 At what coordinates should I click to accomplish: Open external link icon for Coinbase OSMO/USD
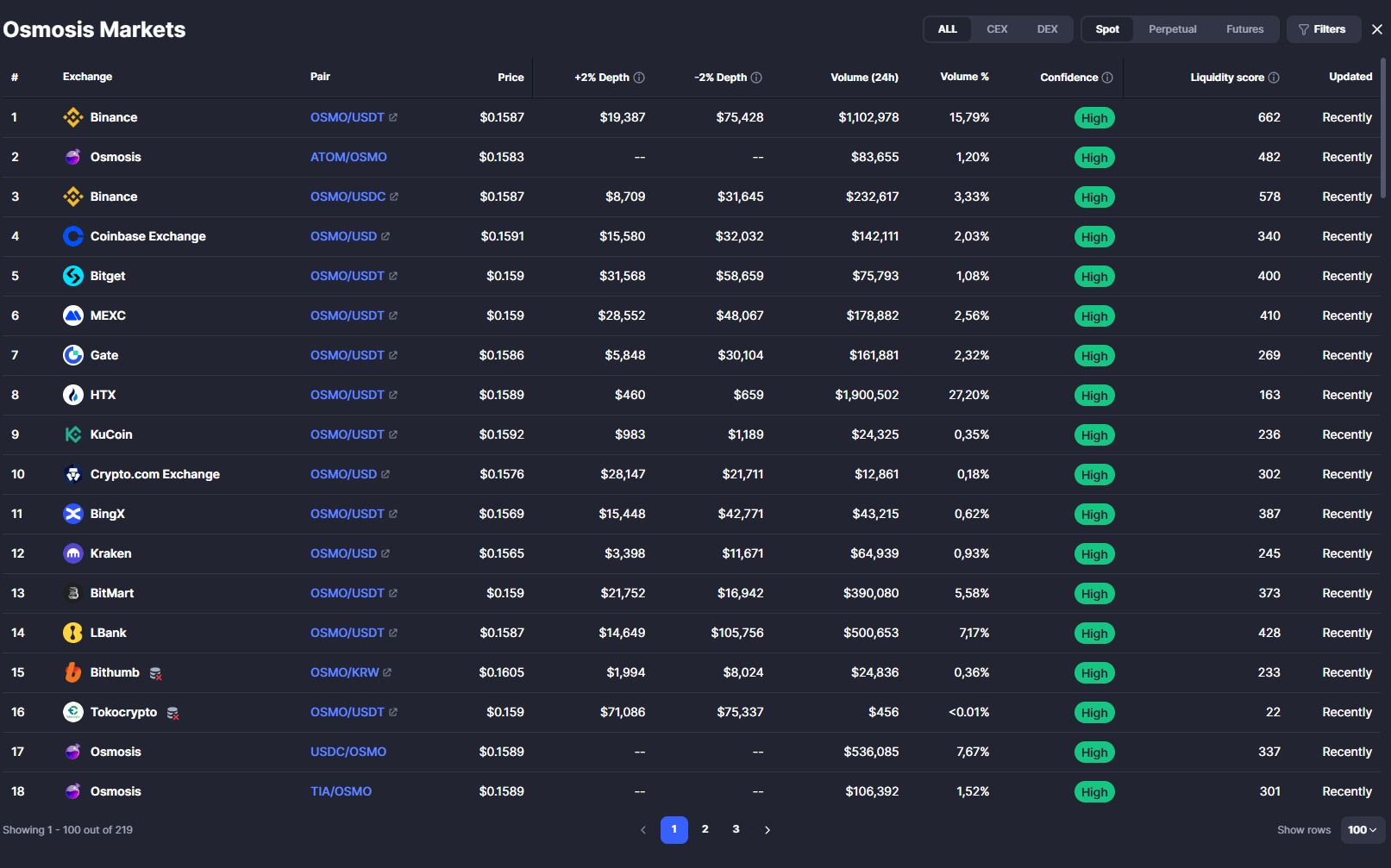385,236
